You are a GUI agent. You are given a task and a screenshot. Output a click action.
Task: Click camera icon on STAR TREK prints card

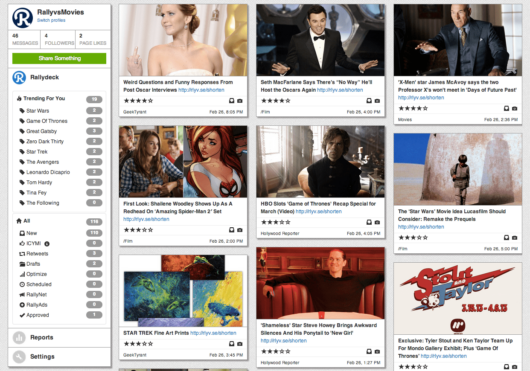[240, 344]
